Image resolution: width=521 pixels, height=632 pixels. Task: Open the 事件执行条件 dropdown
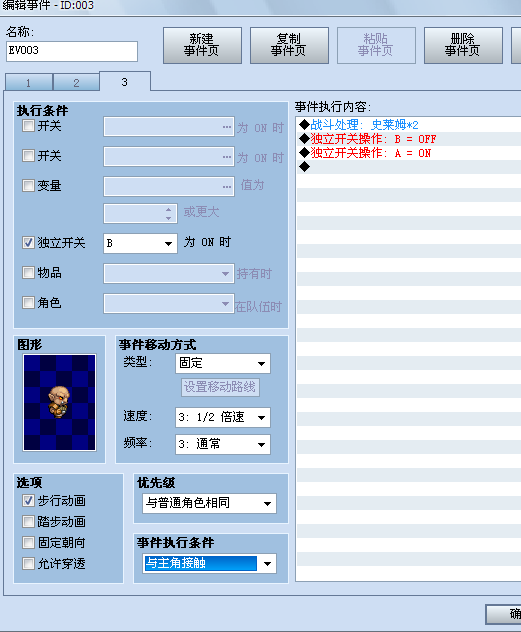point(210,563)
